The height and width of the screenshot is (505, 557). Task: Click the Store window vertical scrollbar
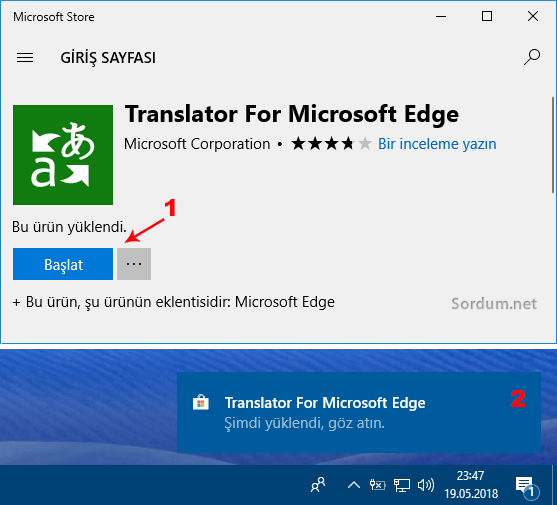click(553, 145)
